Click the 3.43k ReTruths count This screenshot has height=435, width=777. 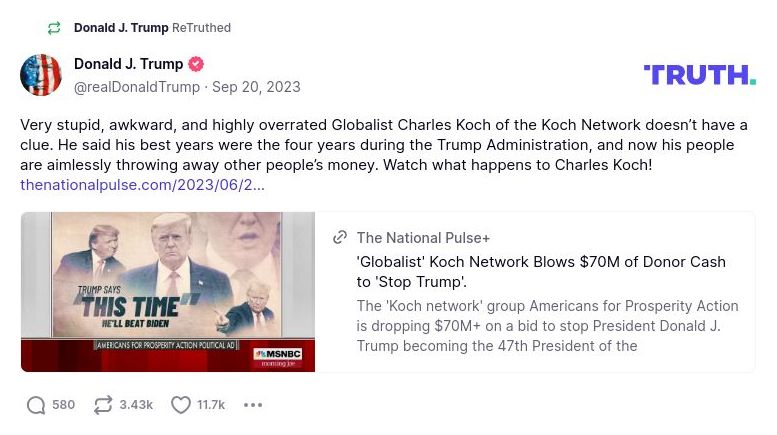pyautogui.click(x=136, y=405)
